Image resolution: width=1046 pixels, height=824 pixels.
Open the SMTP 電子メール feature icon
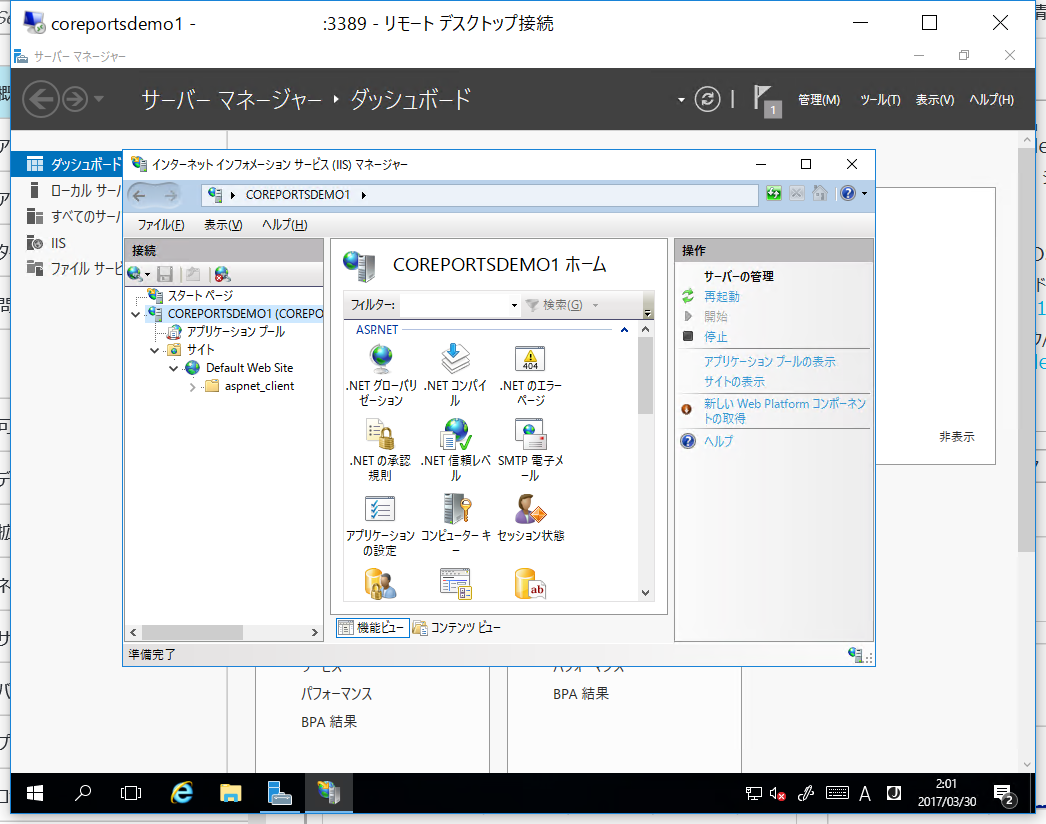coord(530,434)
